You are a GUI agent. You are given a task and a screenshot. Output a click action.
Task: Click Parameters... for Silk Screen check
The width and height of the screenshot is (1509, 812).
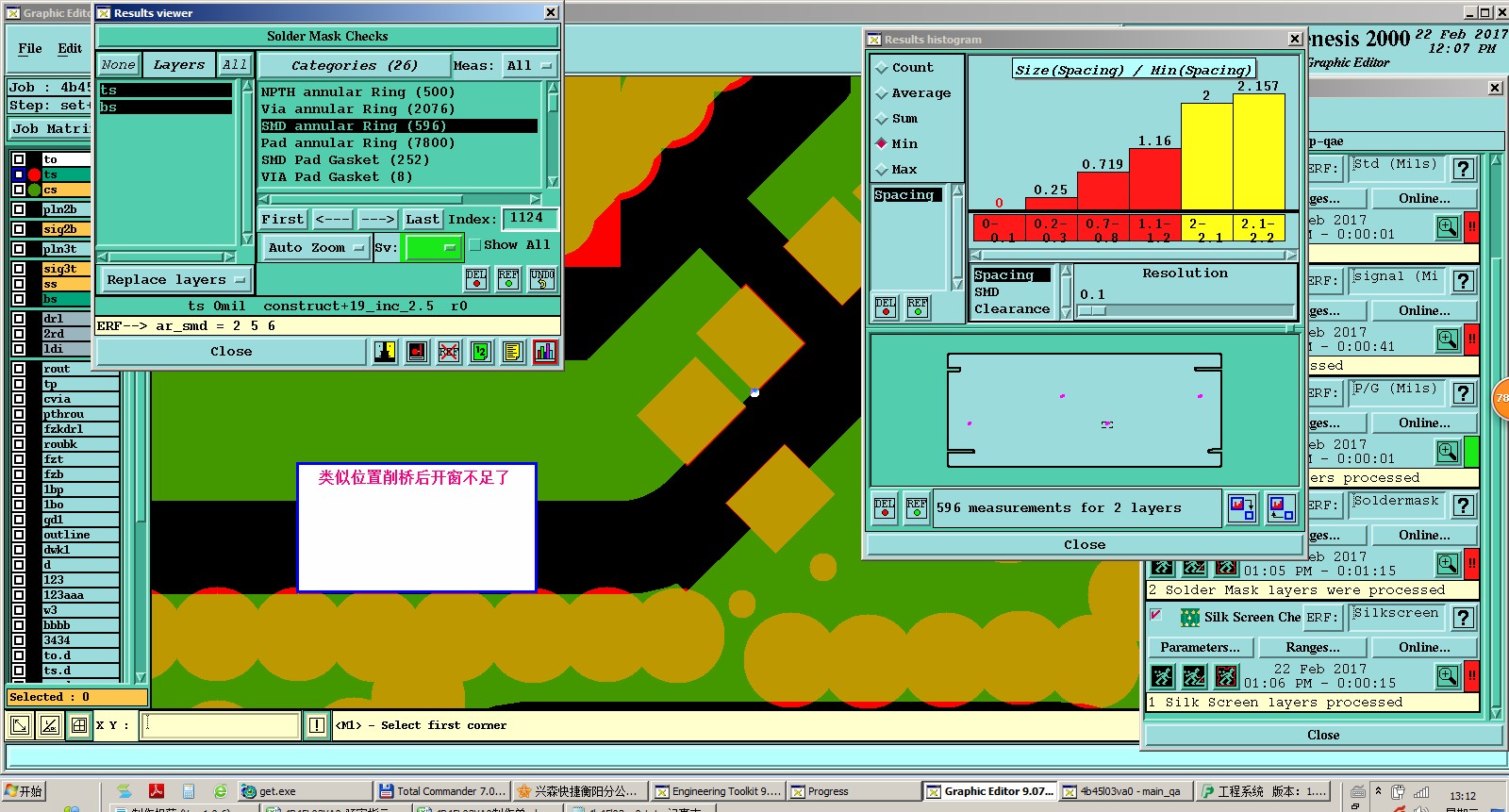point(1200,648)
